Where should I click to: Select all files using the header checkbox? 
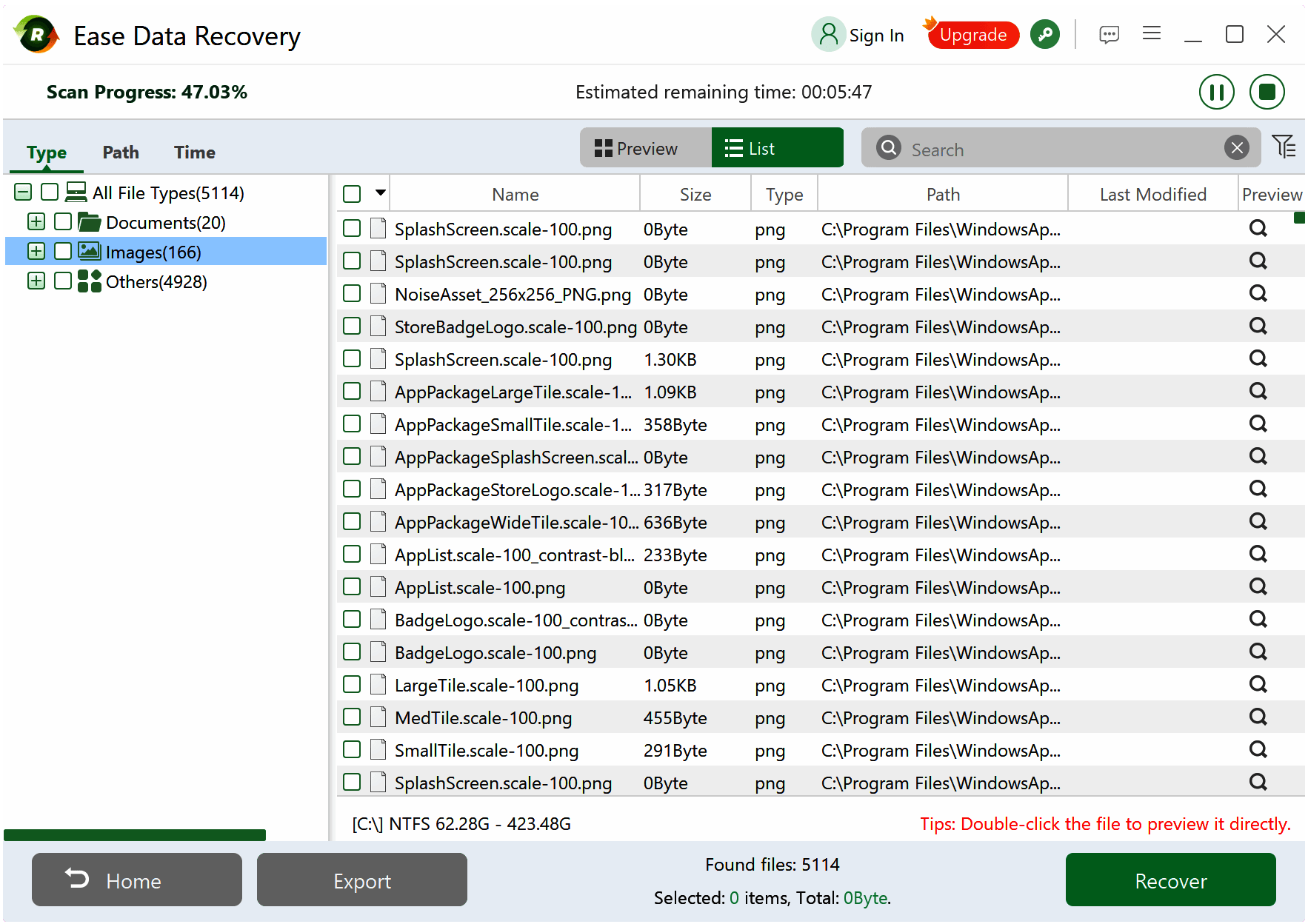coord(351,193)
